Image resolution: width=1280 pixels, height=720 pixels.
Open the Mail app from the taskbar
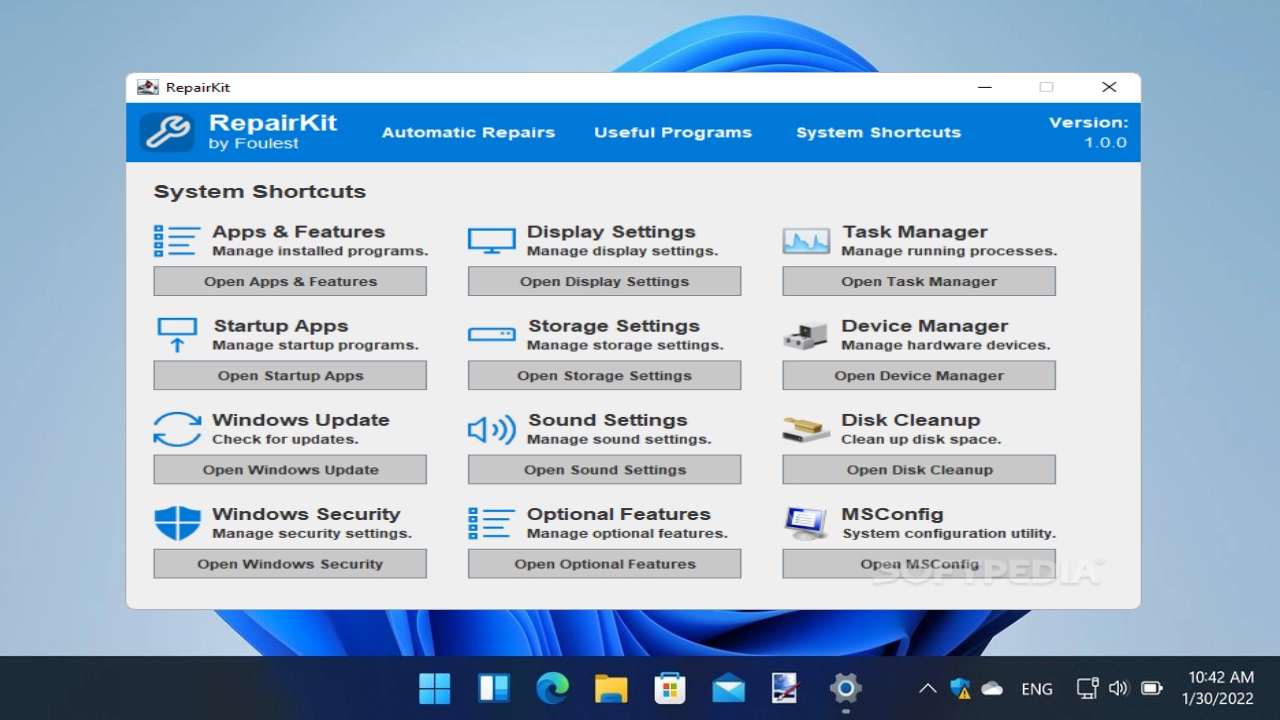tap(728, 688)
